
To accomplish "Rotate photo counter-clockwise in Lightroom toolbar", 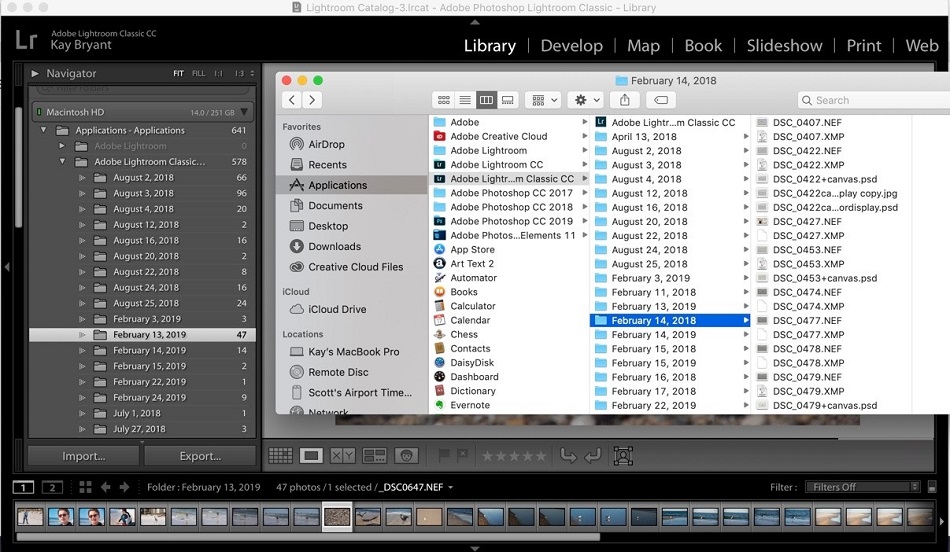I will tap(568, 456).
